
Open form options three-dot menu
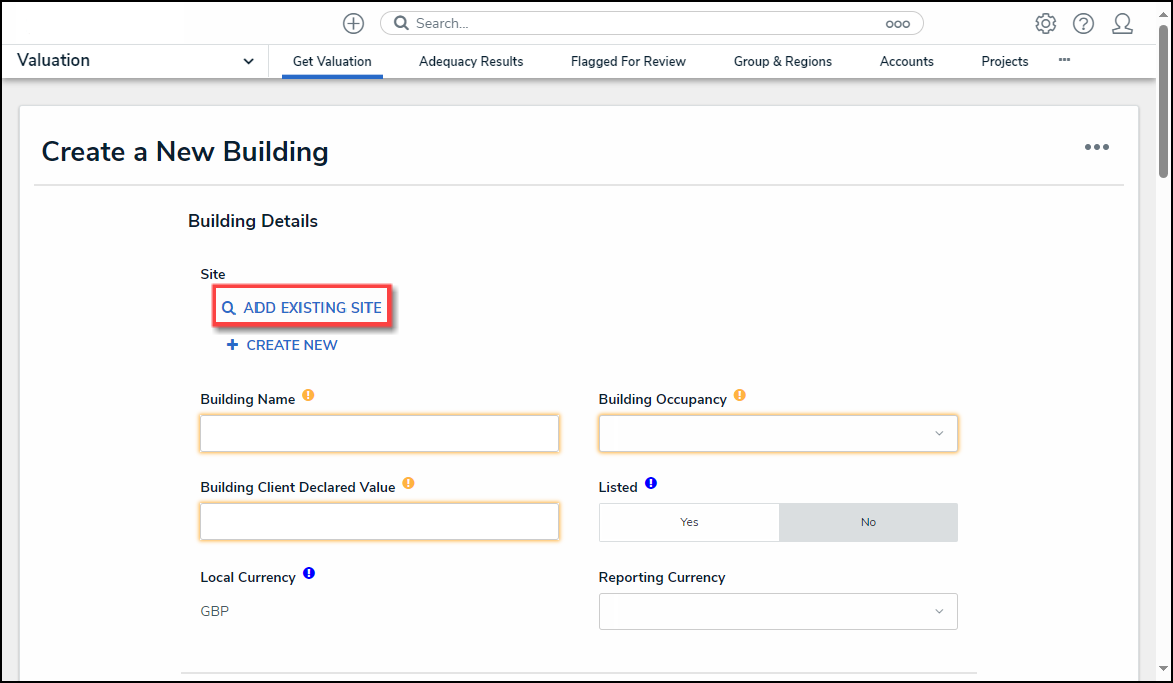(1097, 147)
